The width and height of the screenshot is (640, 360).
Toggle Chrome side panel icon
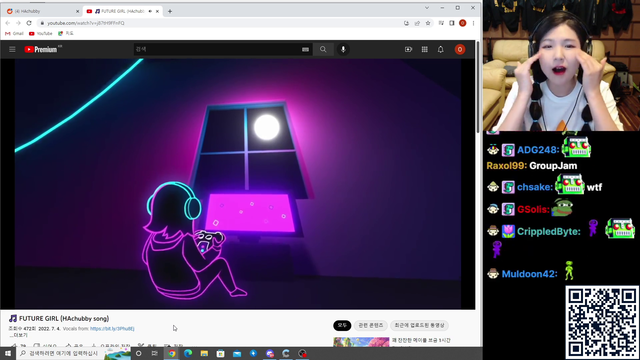451,23
